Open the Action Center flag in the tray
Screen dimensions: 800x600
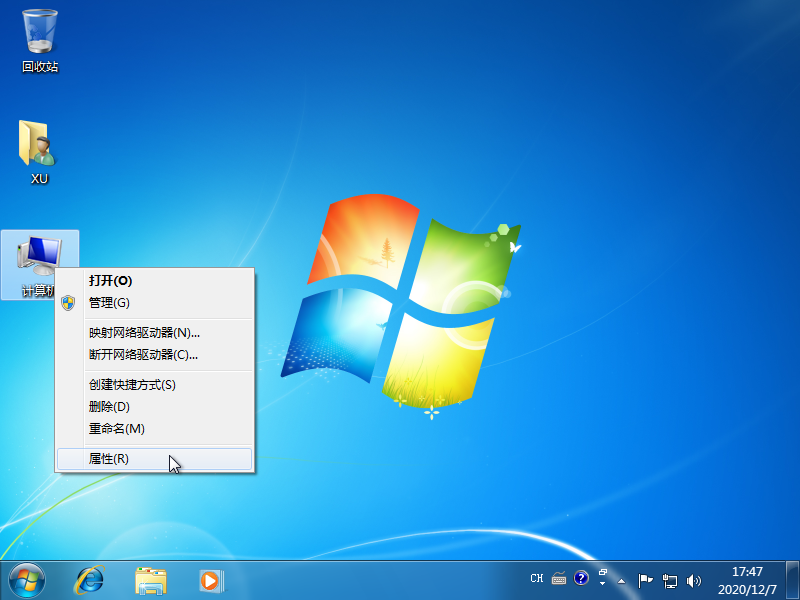pyautogui.click(x=645, y=579)
